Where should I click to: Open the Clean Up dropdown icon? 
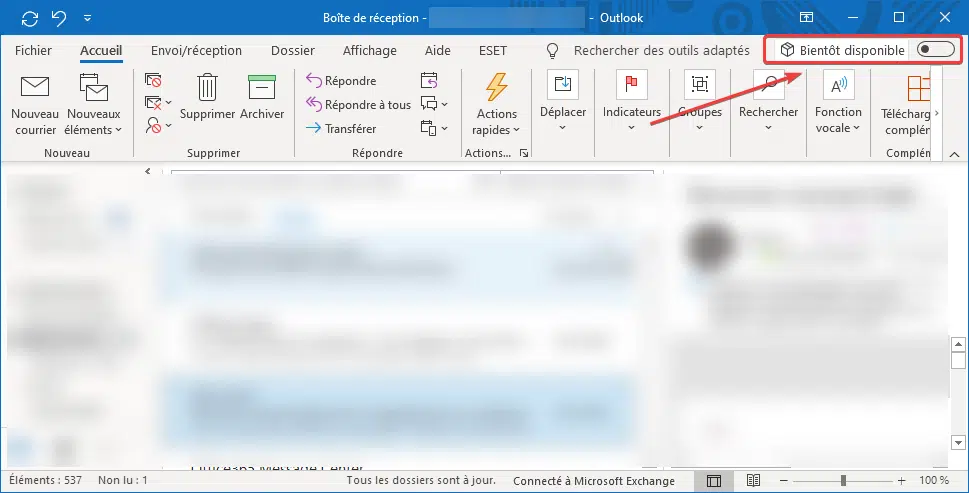(158, 103)
